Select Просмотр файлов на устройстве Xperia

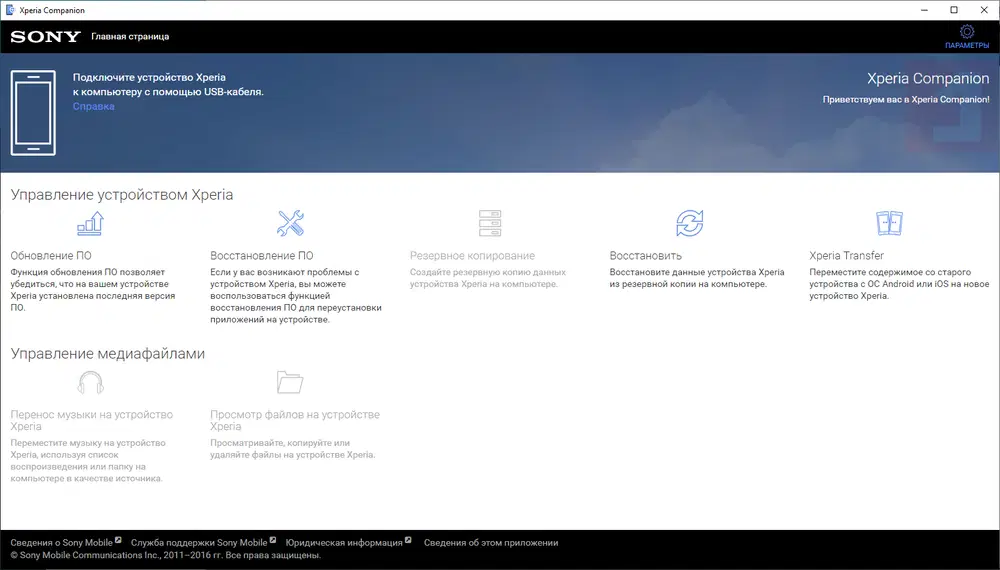[x=295, y=420]
